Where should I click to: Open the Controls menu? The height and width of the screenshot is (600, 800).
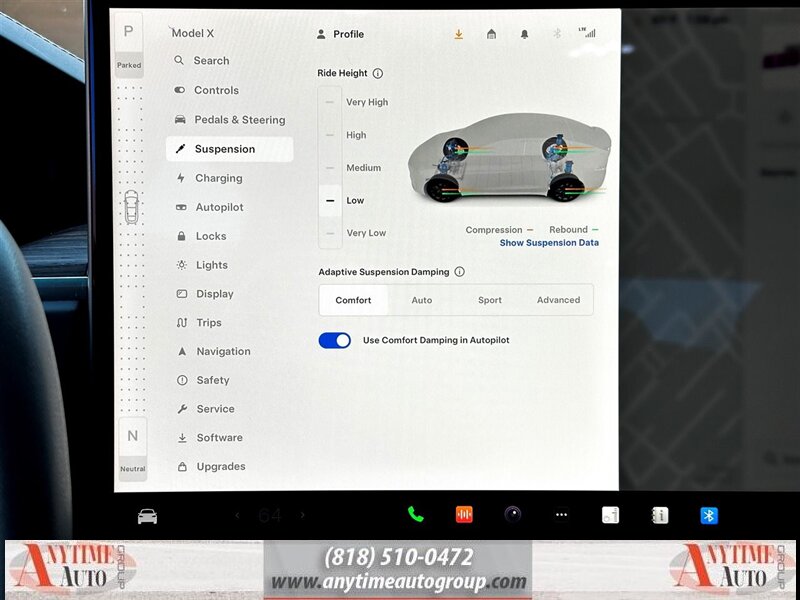[206, 90]
